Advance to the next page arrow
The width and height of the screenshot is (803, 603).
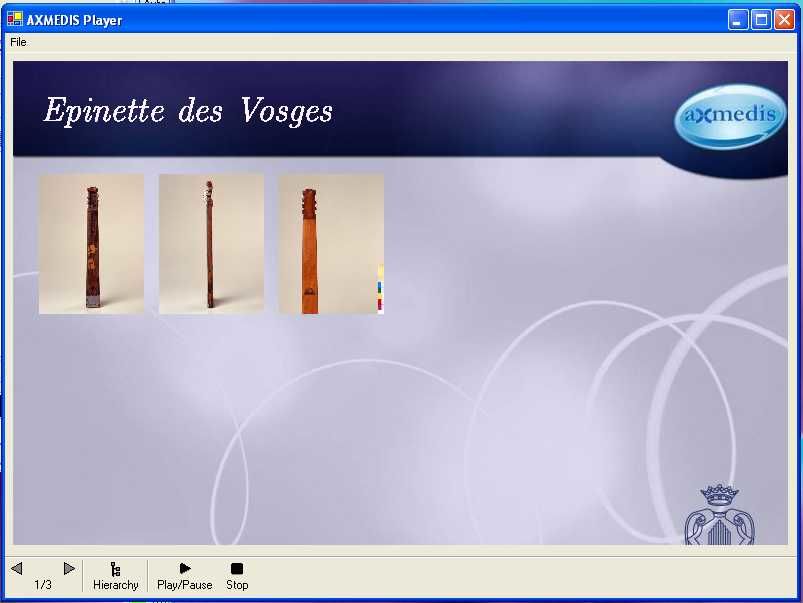69,568
